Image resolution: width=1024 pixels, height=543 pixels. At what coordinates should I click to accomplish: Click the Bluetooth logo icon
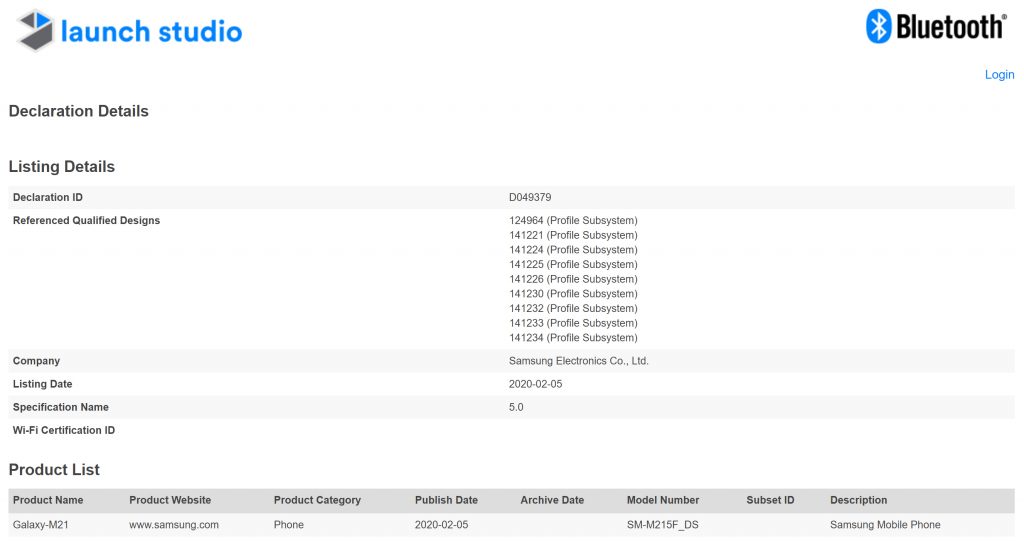click(x=878, y=27)
